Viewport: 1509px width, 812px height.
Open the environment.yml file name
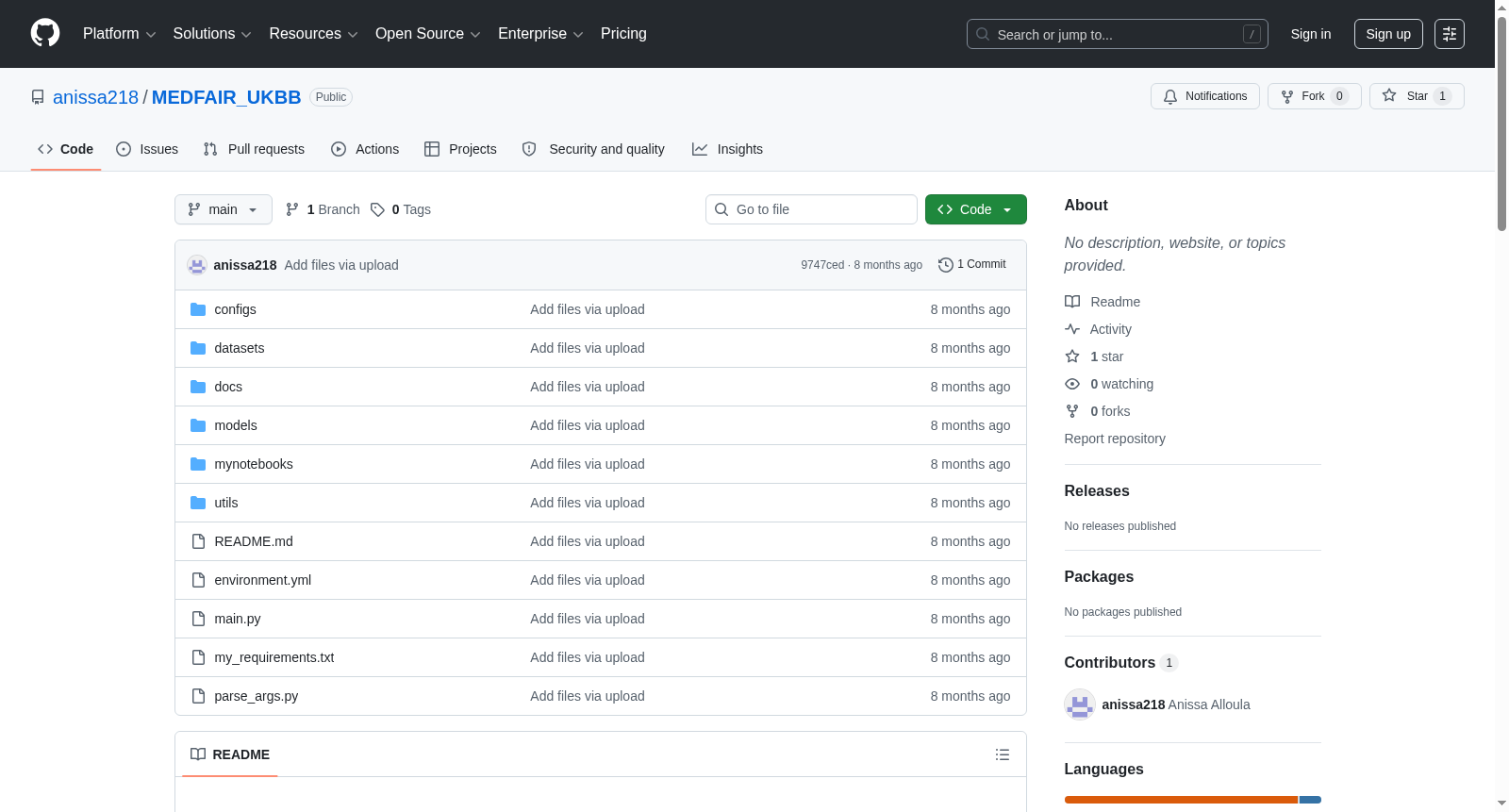263,580
